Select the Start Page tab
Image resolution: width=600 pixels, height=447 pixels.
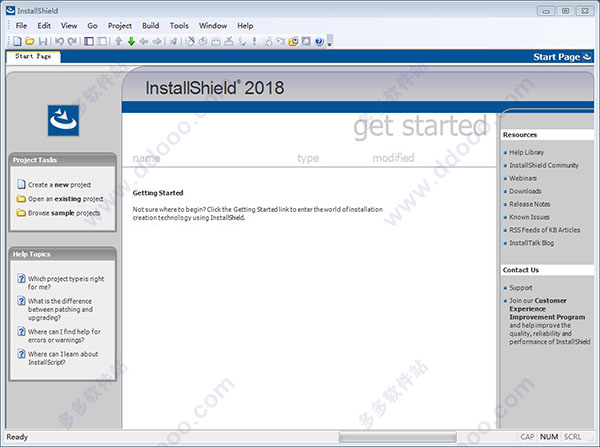[33, 56]
